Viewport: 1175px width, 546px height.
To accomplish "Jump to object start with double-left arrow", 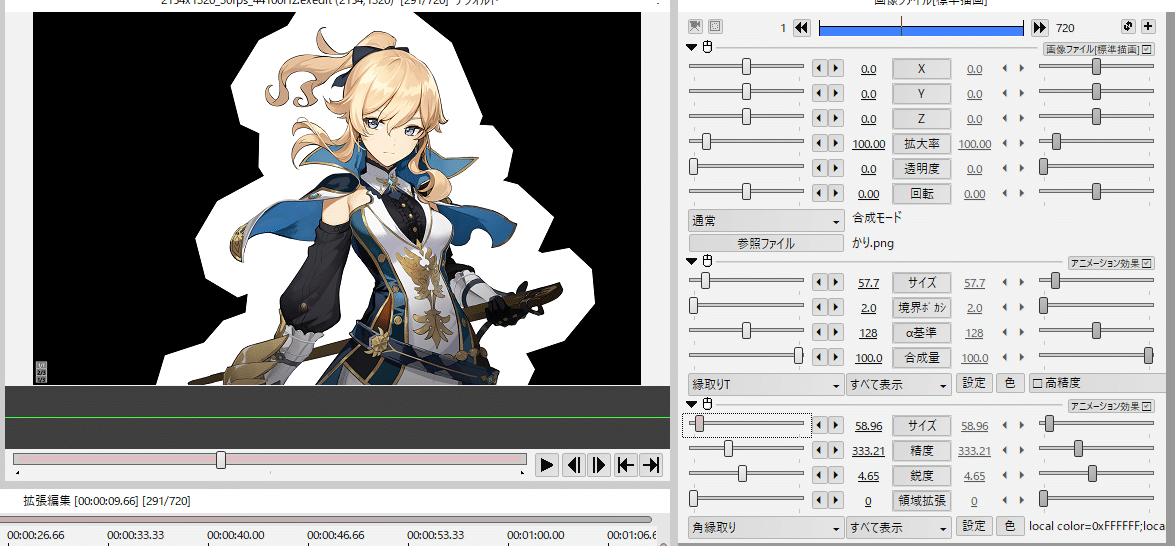I will pos(801,28).
